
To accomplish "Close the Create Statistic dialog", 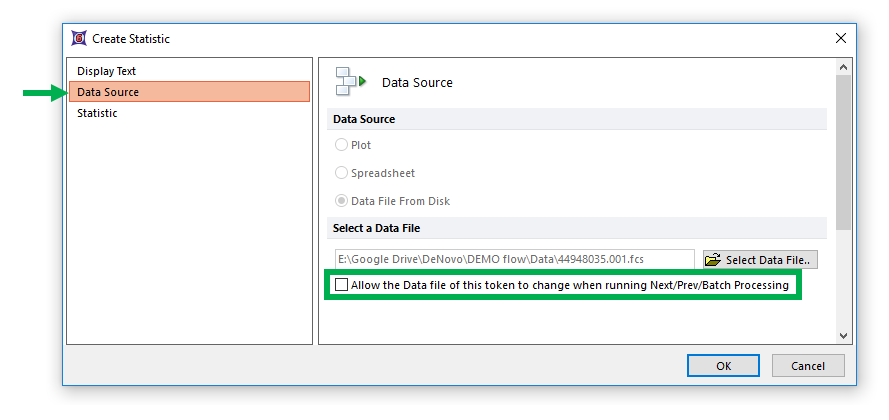I will coord(840,38).
